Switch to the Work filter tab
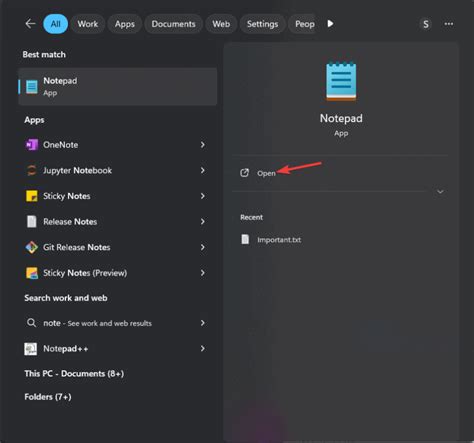The height and width of the screenshot is (443, 474). coord(88,24)
